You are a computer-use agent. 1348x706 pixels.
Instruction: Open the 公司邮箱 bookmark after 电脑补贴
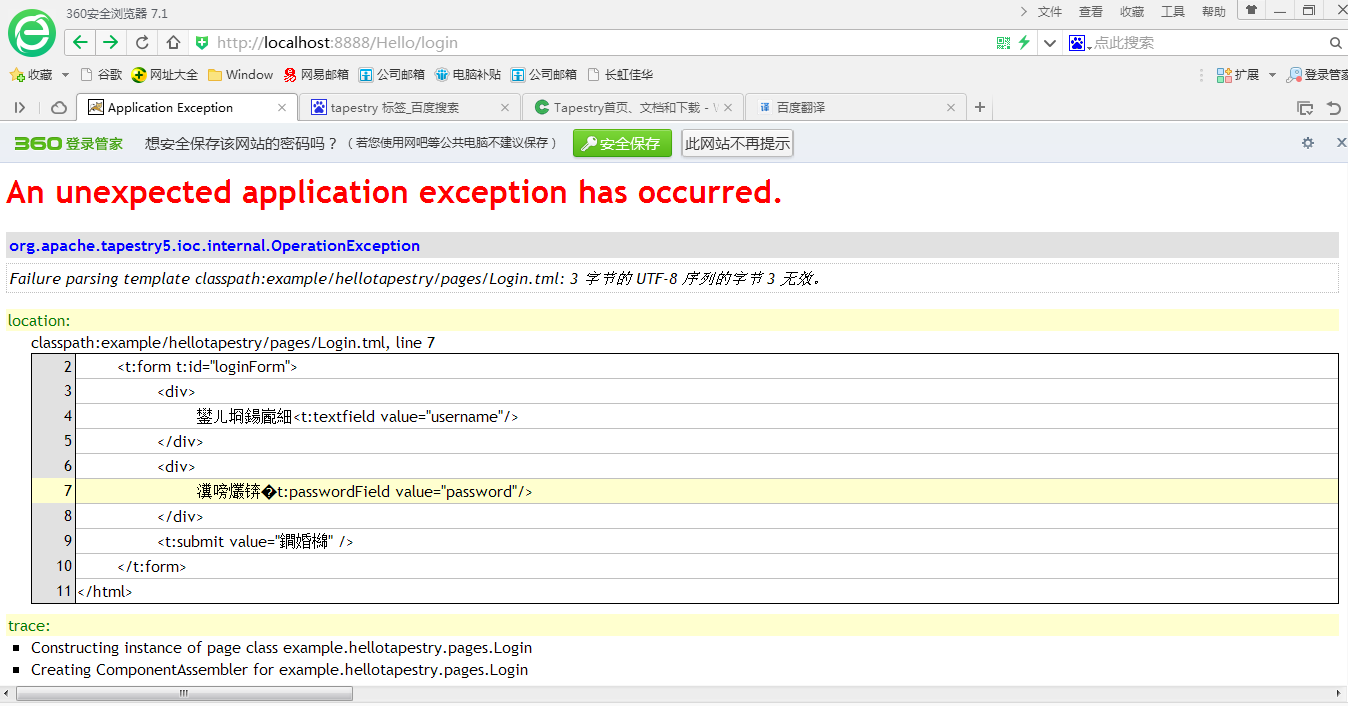coord(544,74)
